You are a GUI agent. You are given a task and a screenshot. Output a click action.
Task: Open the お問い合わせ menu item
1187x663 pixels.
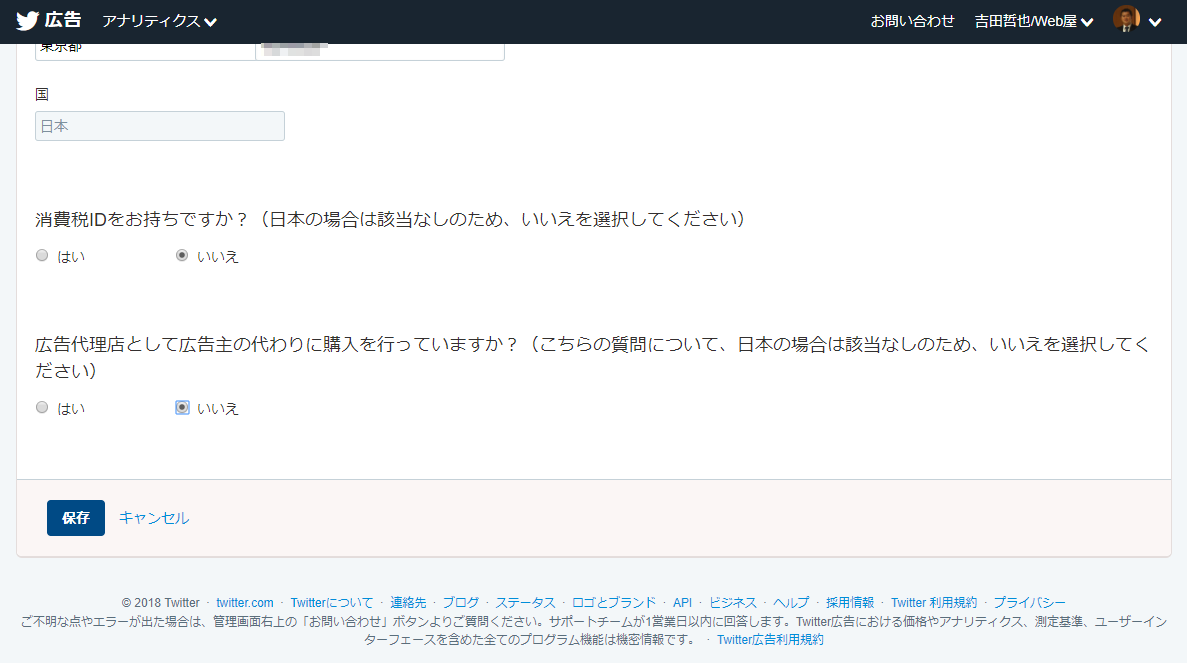tap(912, 21)
